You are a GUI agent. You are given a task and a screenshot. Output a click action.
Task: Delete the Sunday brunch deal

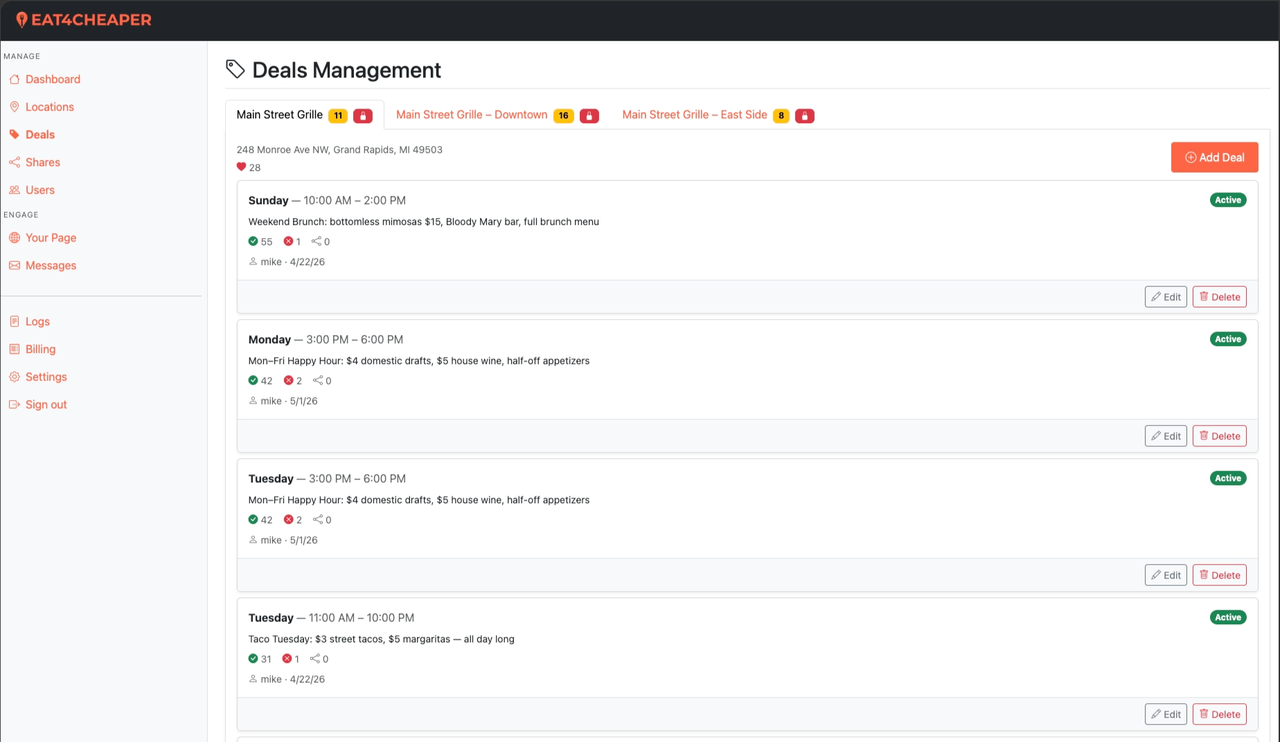point(1220,297)
